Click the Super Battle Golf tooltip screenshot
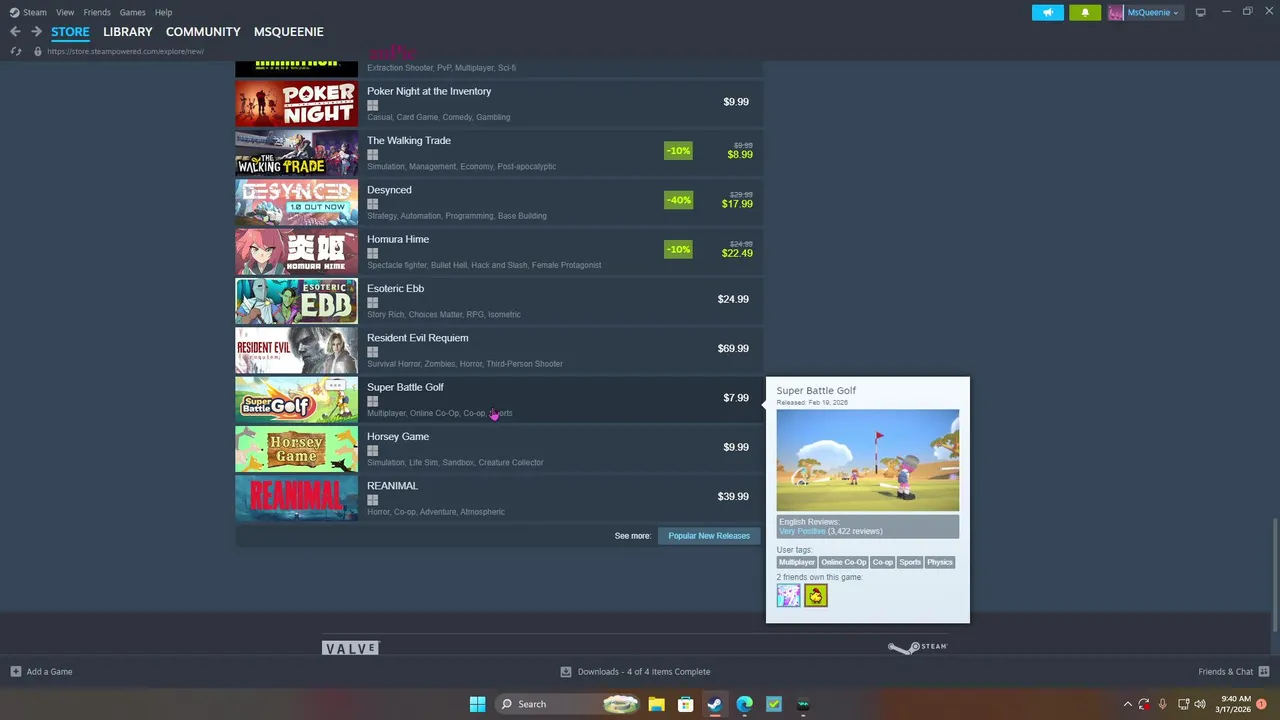The height and width of the screenshot is (720, 1280). click(868, 460)
